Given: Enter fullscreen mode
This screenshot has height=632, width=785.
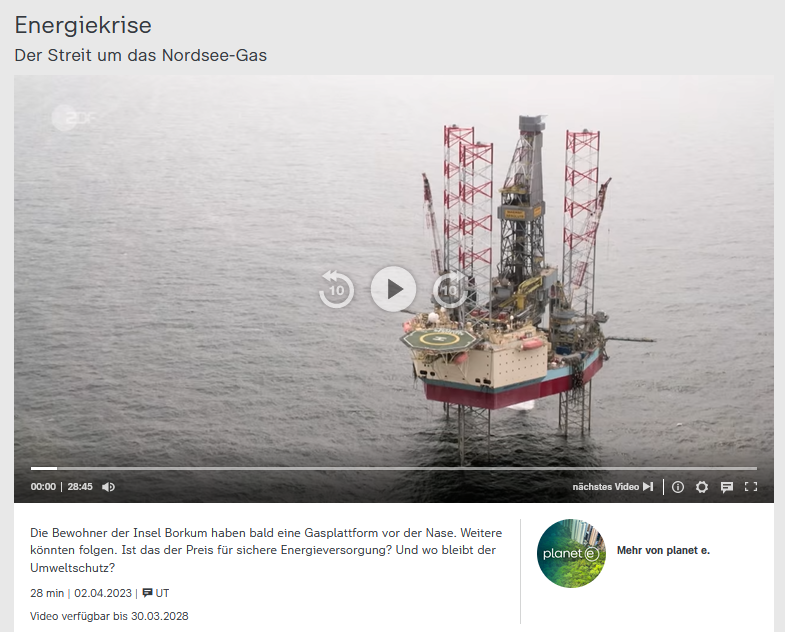Looking at the screenshot, I should pyautogui.click(x=751, y=487).
